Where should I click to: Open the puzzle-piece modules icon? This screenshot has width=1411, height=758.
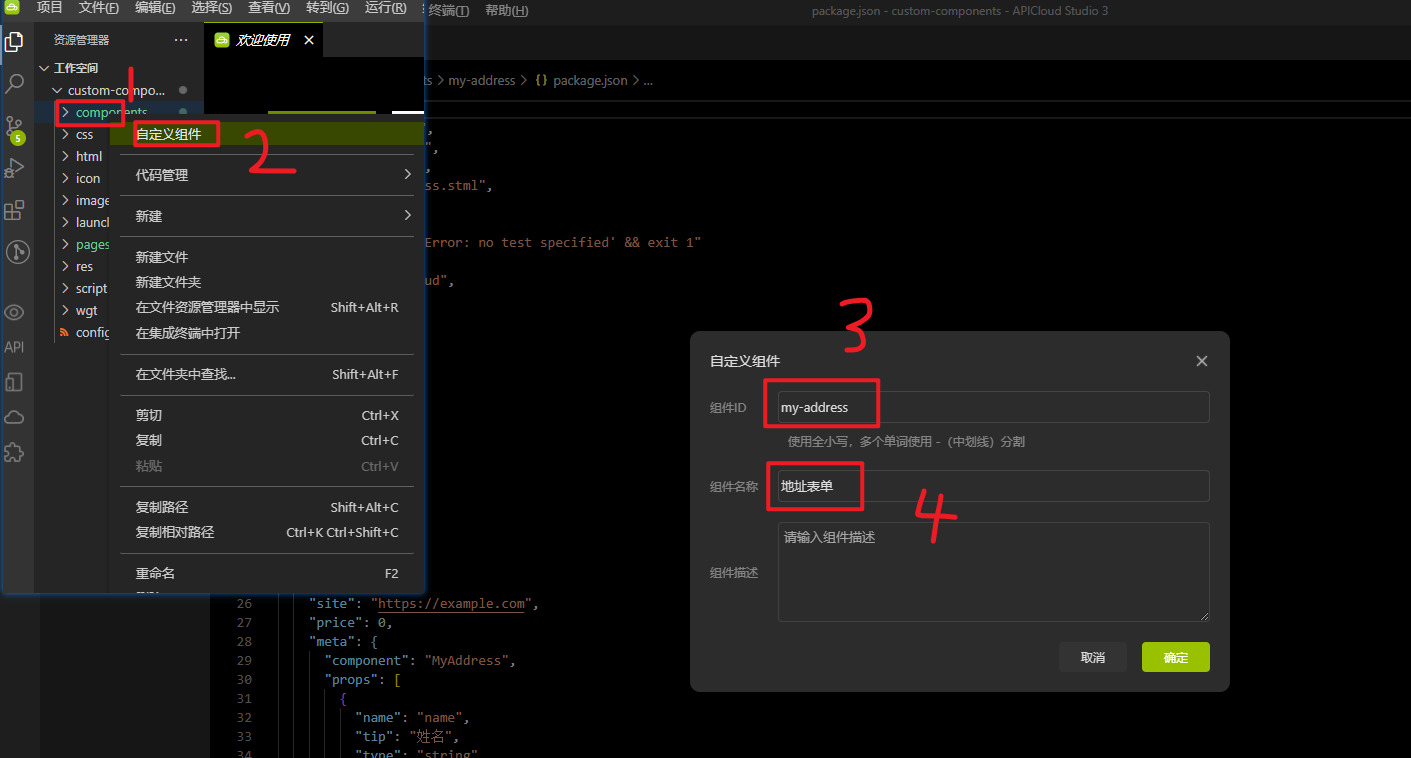[14, 452]
